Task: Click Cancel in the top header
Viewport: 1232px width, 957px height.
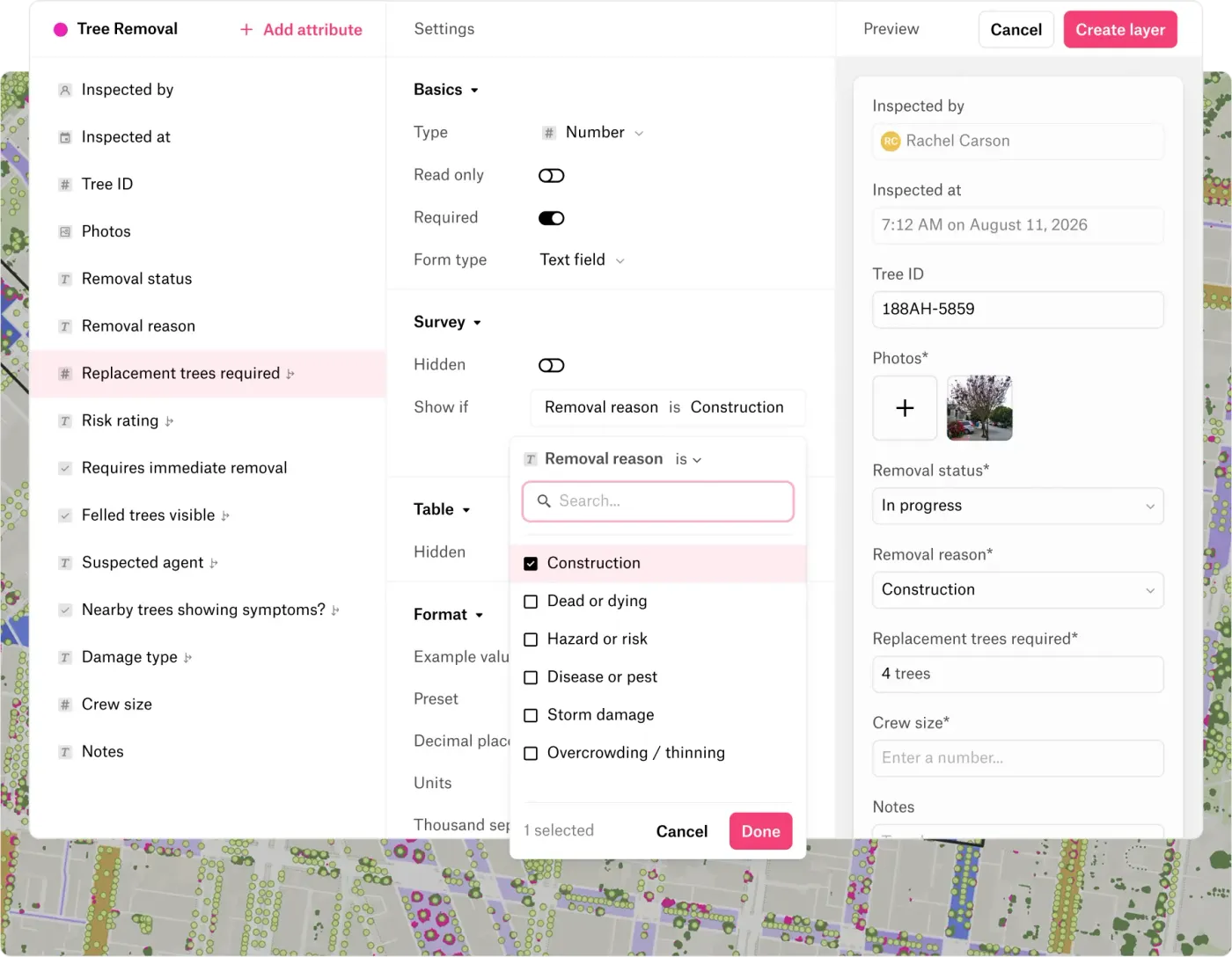Action: point(1016,30)
